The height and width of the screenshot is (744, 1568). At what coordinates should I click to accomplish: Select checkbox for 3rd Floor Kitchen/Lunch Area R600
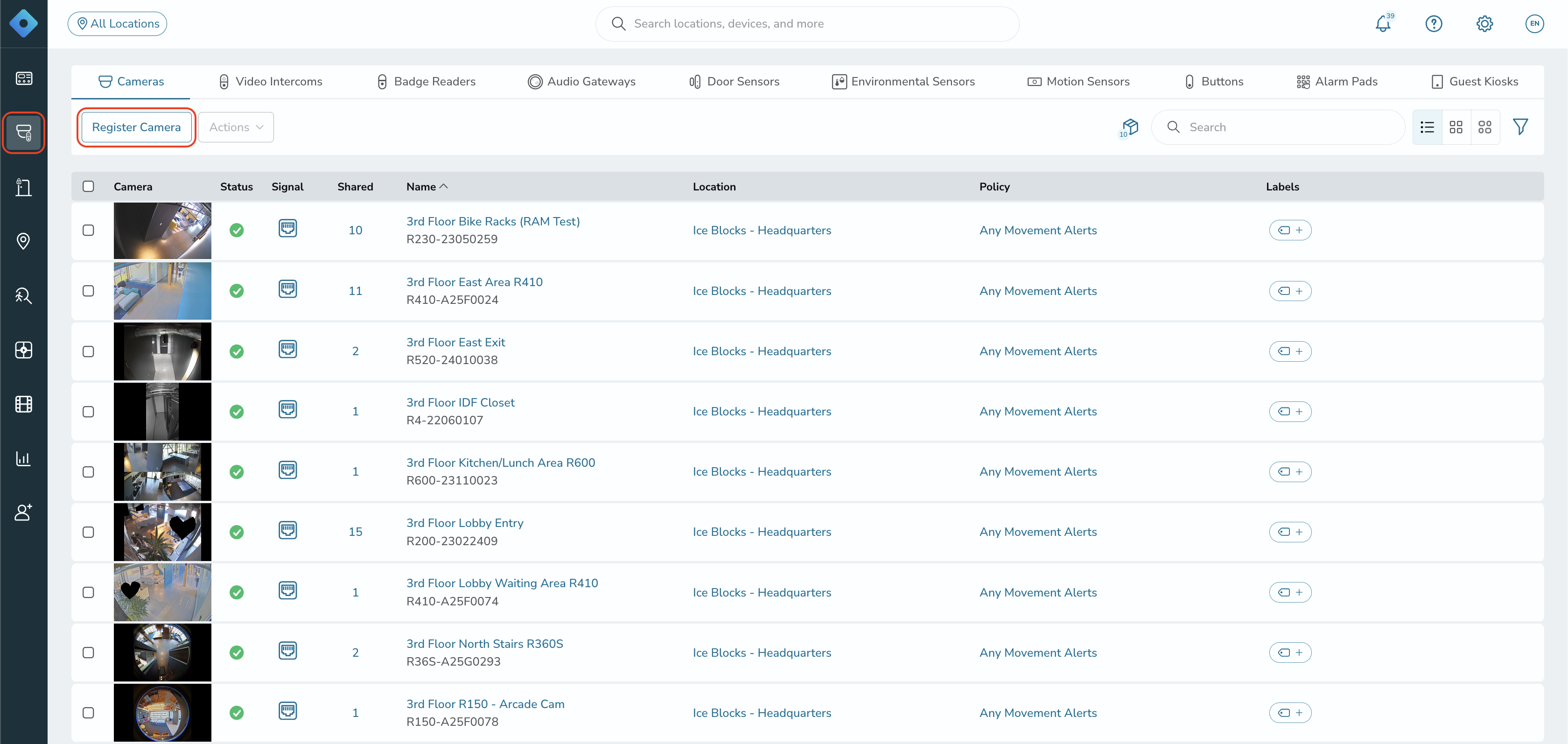[x=88, y=472]
